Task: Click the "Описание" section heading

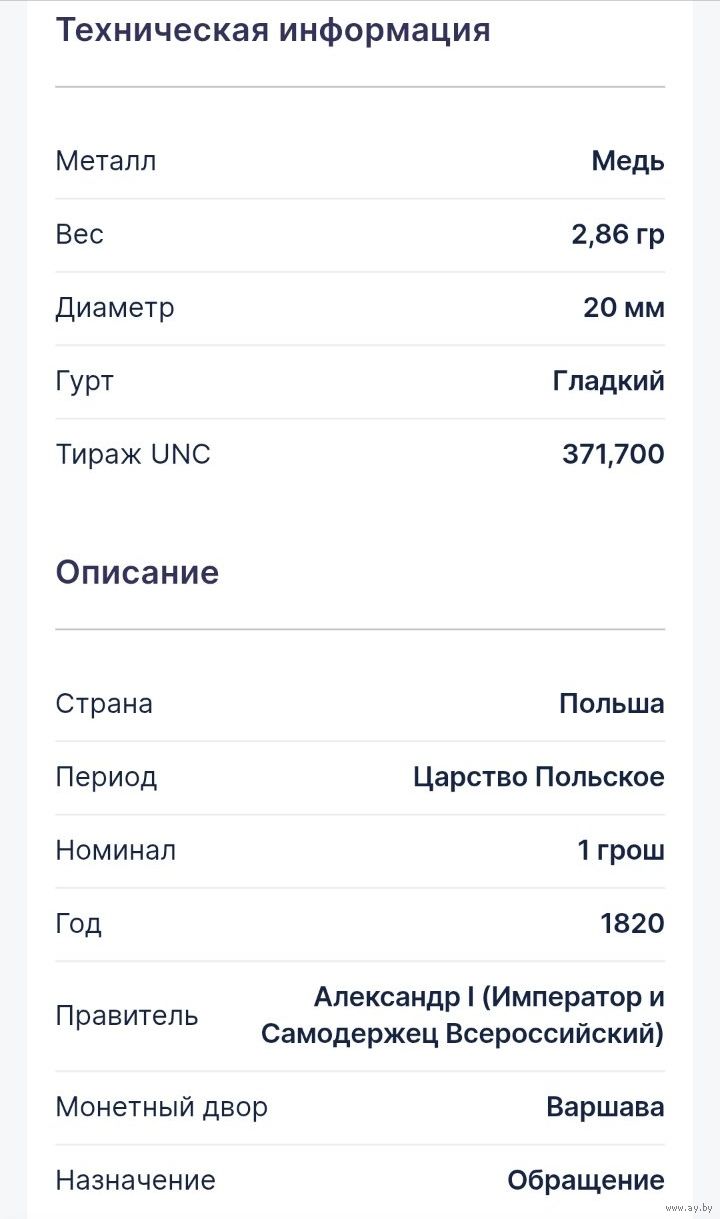Action: 137,573
